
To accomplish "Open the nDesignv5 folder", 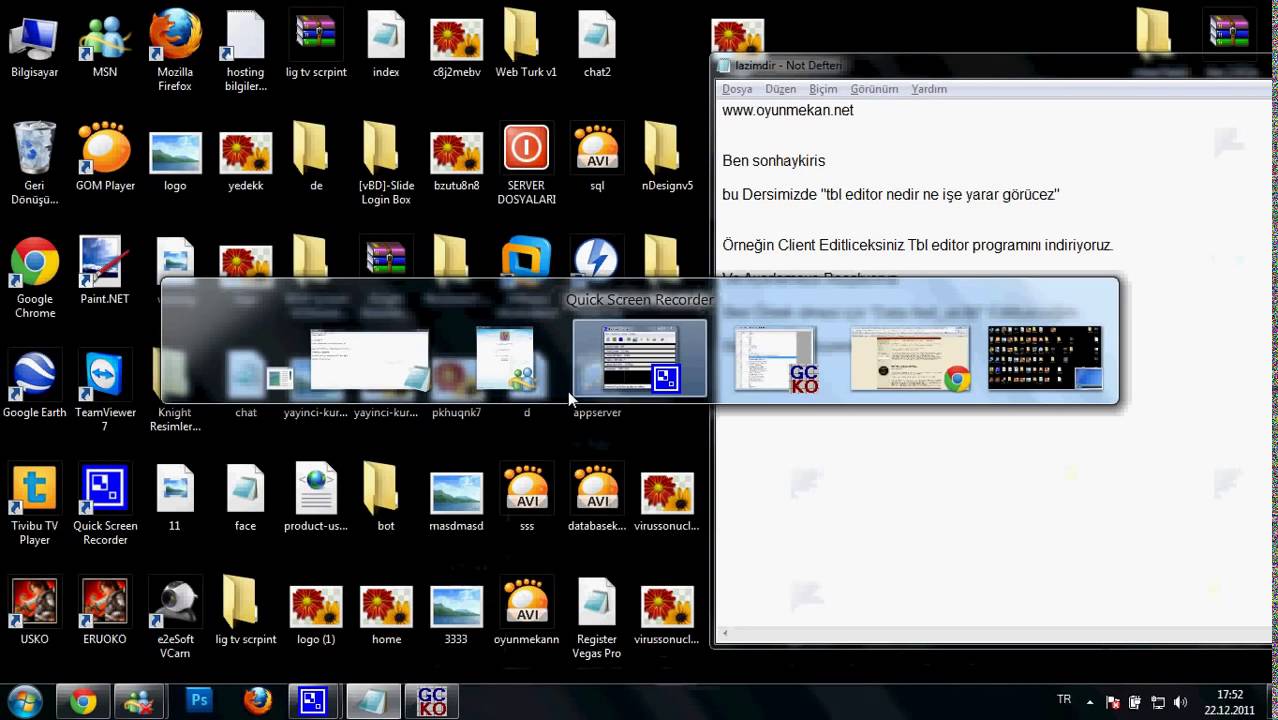I will [x=667, y=157].
